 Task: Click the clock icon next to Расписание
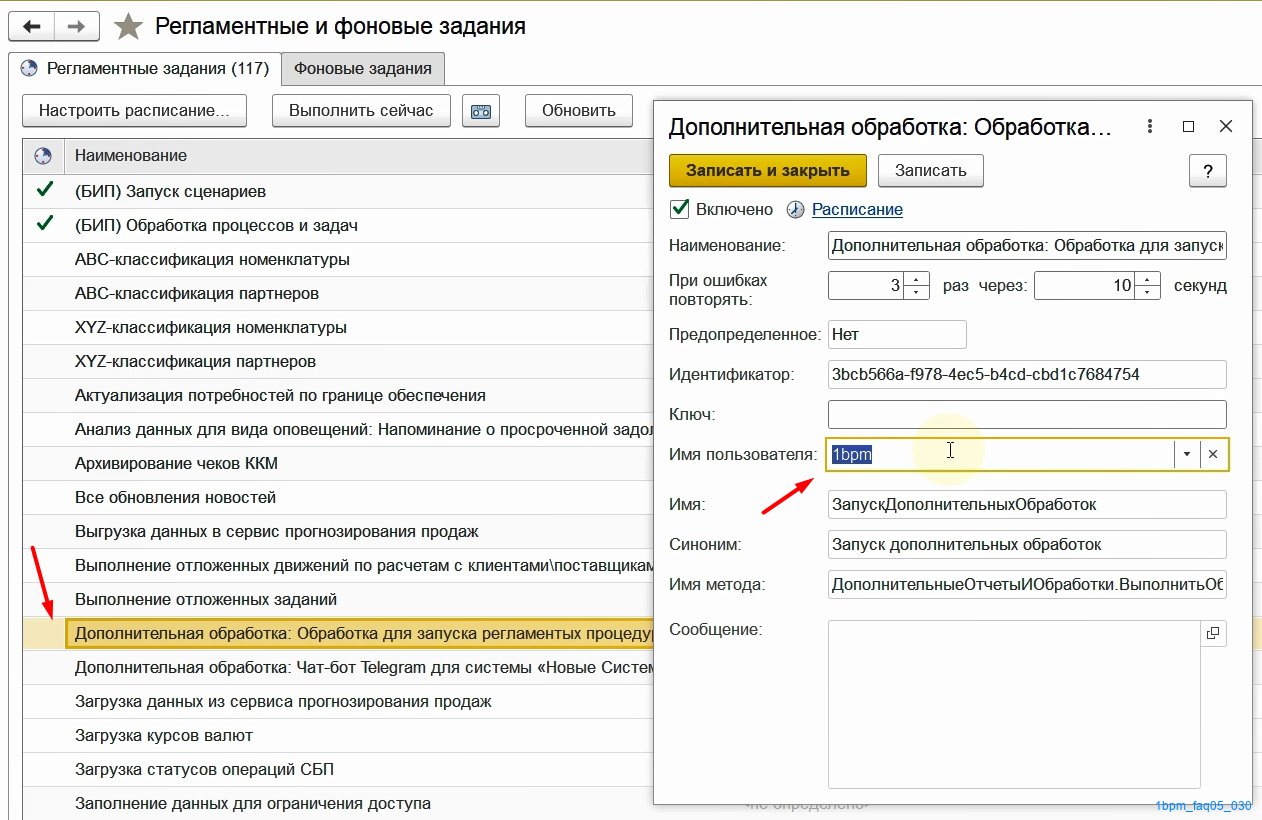(x=796, y=210)
